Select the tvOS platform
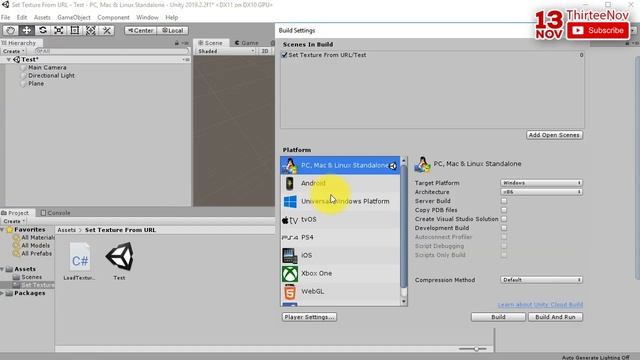The width and height of the screenshot is (640, 360). tap(340, 219)
